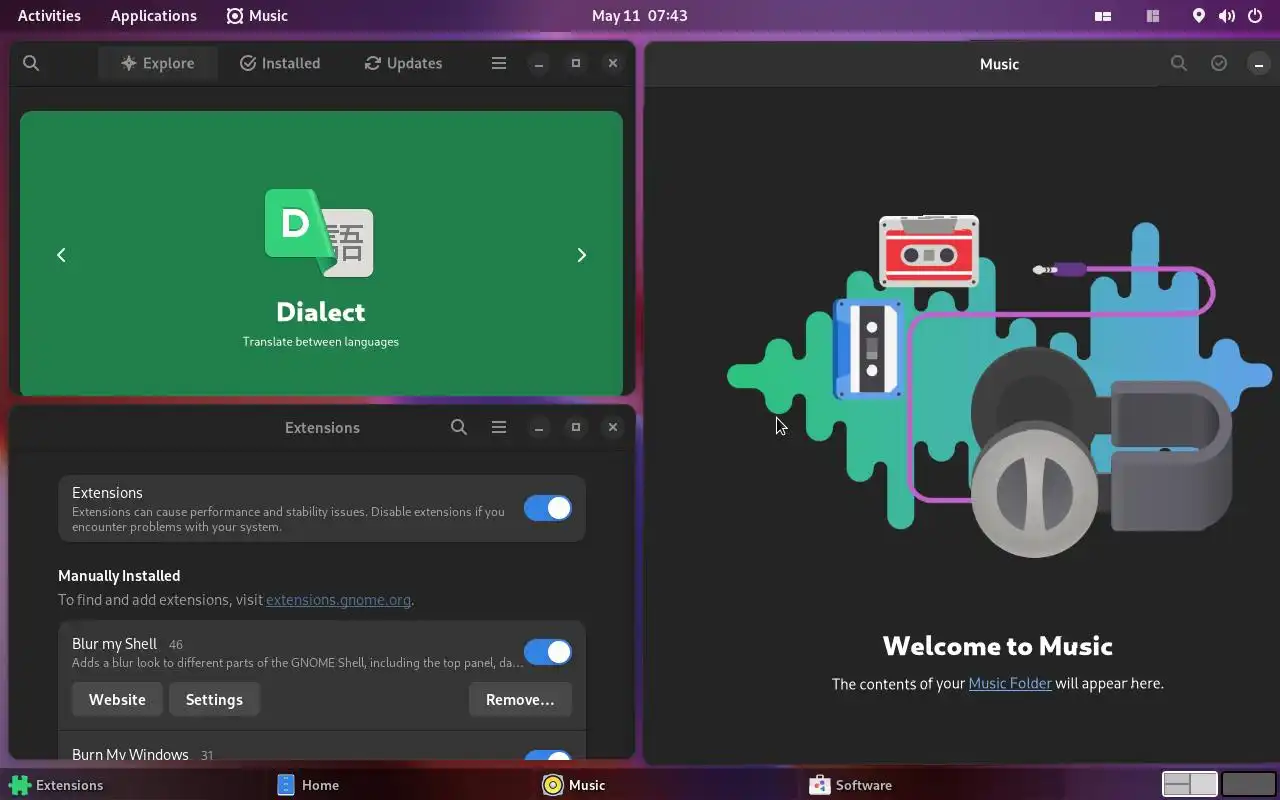The height and width of the screenshot is (800, 1280).
Task: Enable selection mode in Music window
Action: click(1219, 63)
